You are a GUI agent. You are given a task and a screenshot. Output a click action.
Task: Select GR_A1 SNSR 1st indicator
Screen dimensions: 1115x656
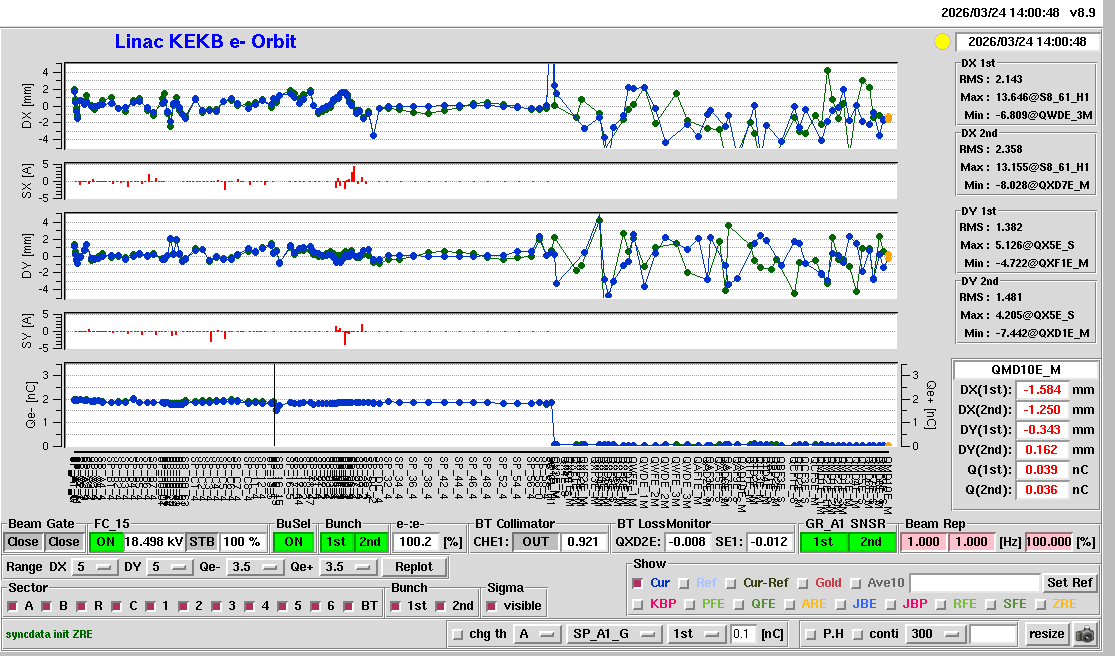coord(824,542)
